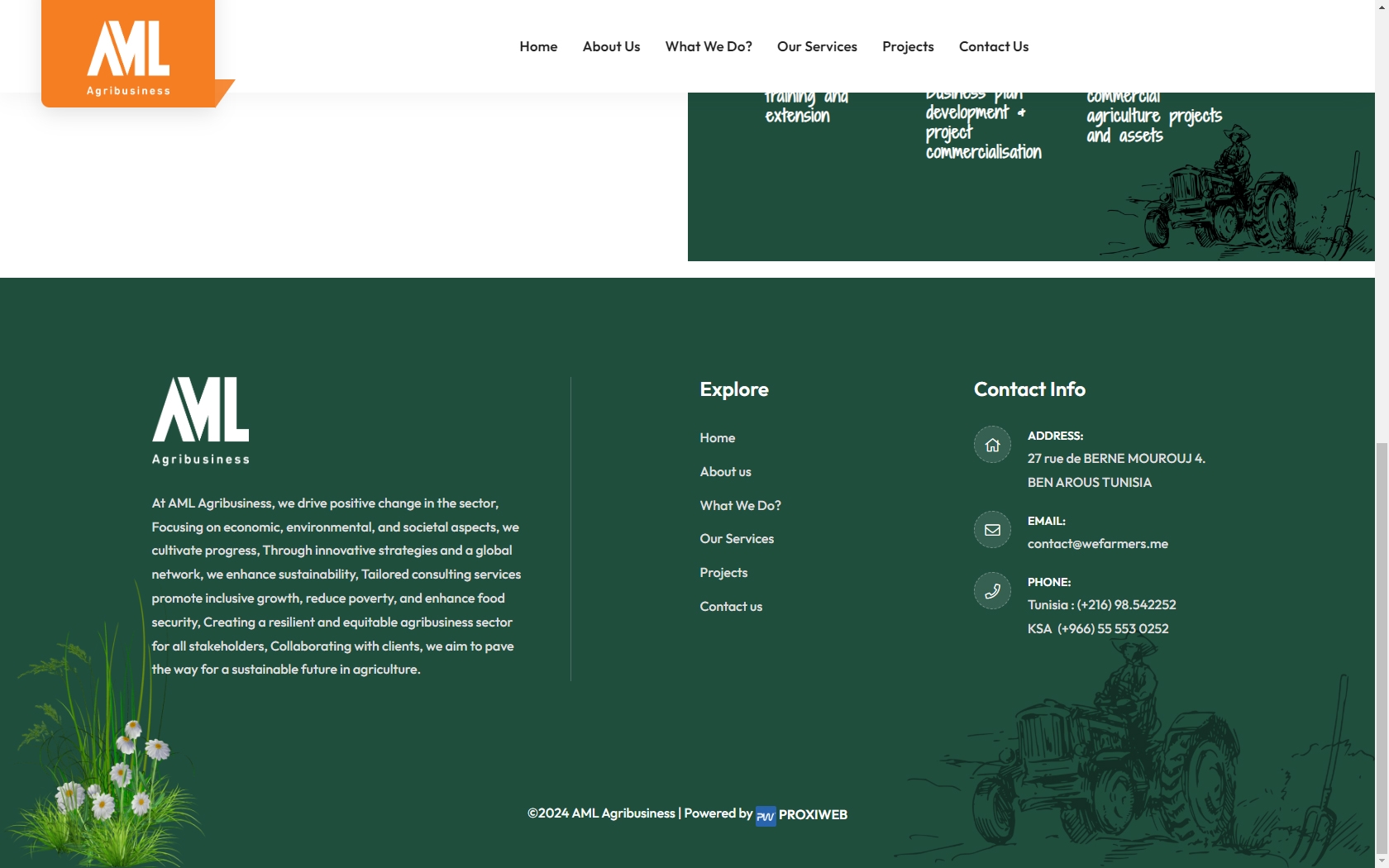Click the EMAIL: label
1389x868 pixels.
1047,521
